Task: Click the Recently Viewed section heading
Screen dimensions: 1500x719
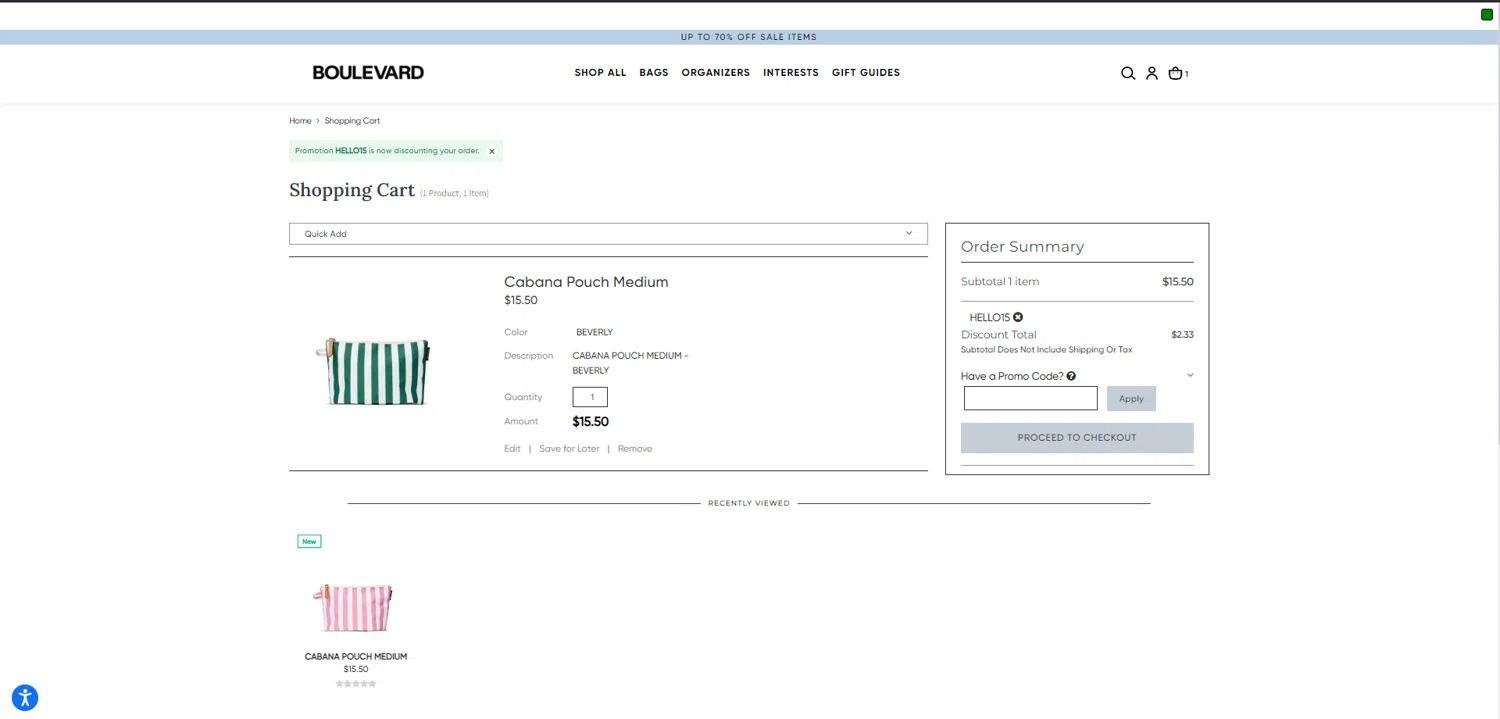Action: point(749,503)
